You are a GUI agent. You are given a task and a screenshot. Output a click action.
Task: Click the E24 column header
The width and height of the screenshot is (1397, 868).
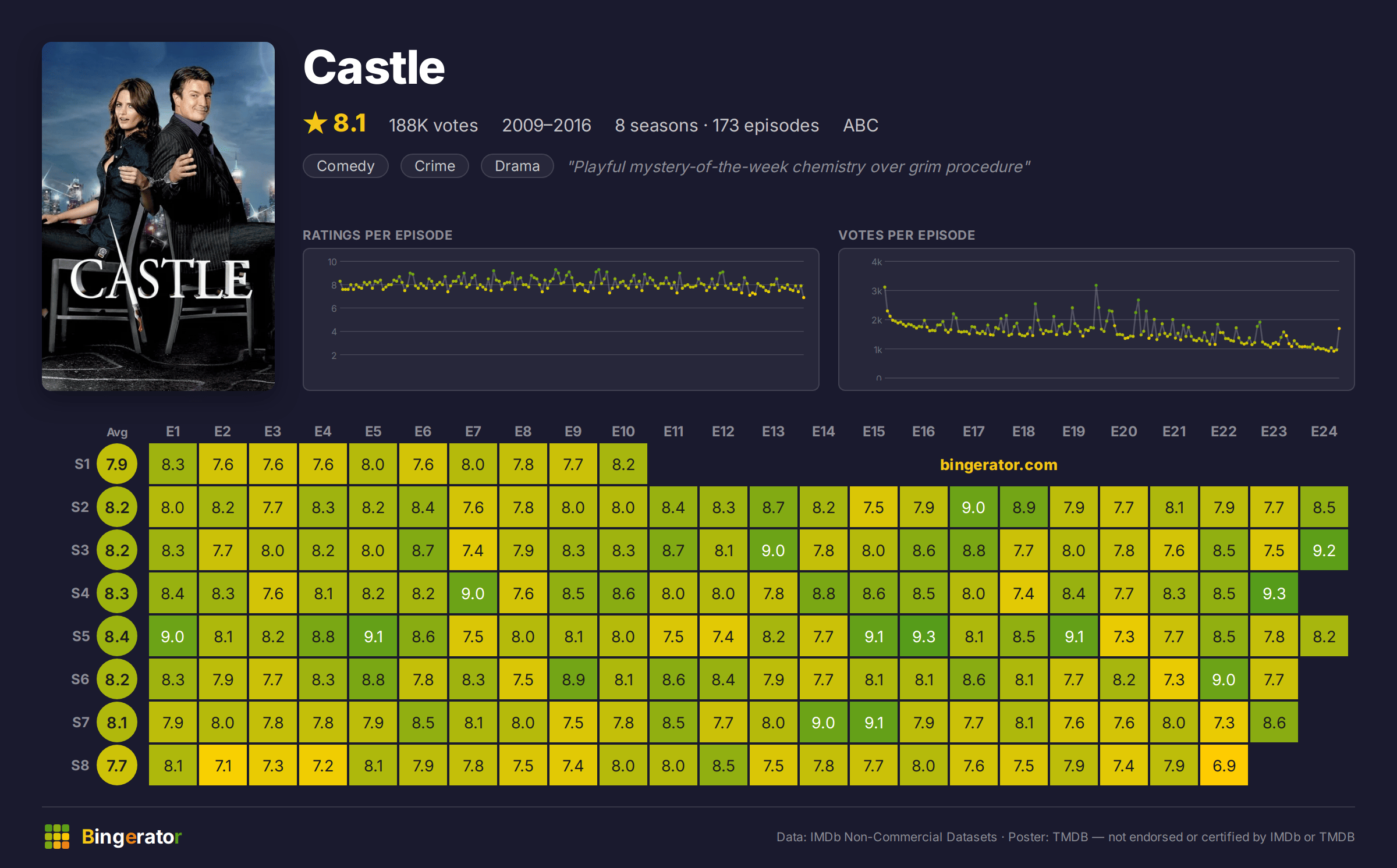(x=1324, y=432)
